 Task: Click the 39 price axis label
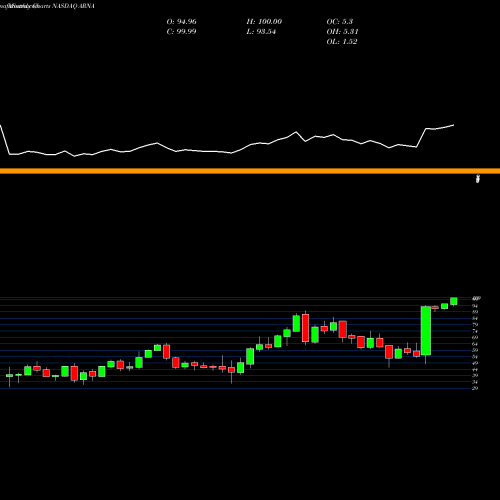click(475, 375)
